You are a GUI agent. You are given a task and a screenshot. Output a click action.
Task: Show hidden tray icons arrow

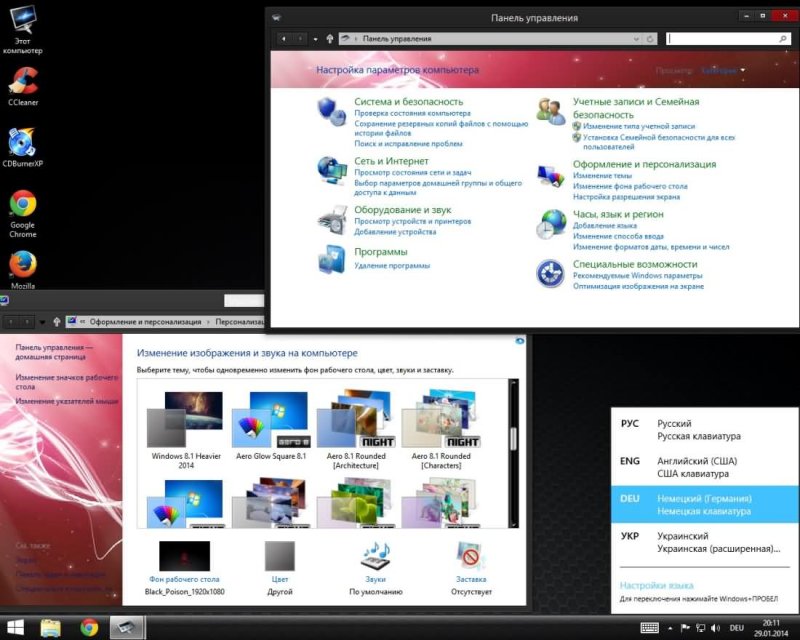[670, 628]
